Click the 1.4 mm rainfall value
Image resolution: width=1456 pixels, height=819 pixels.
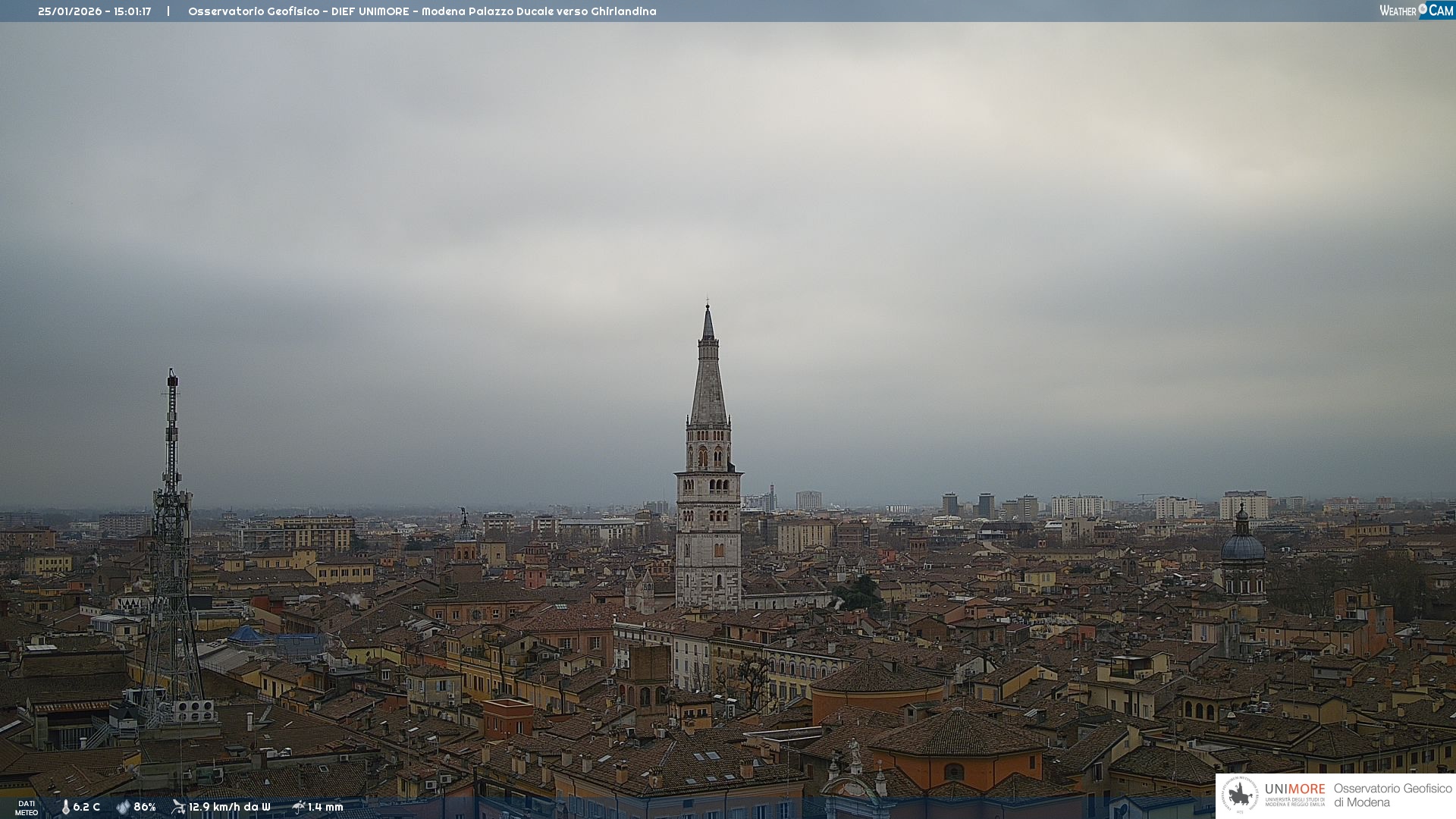pyautogui.click(x=325, y=807)
